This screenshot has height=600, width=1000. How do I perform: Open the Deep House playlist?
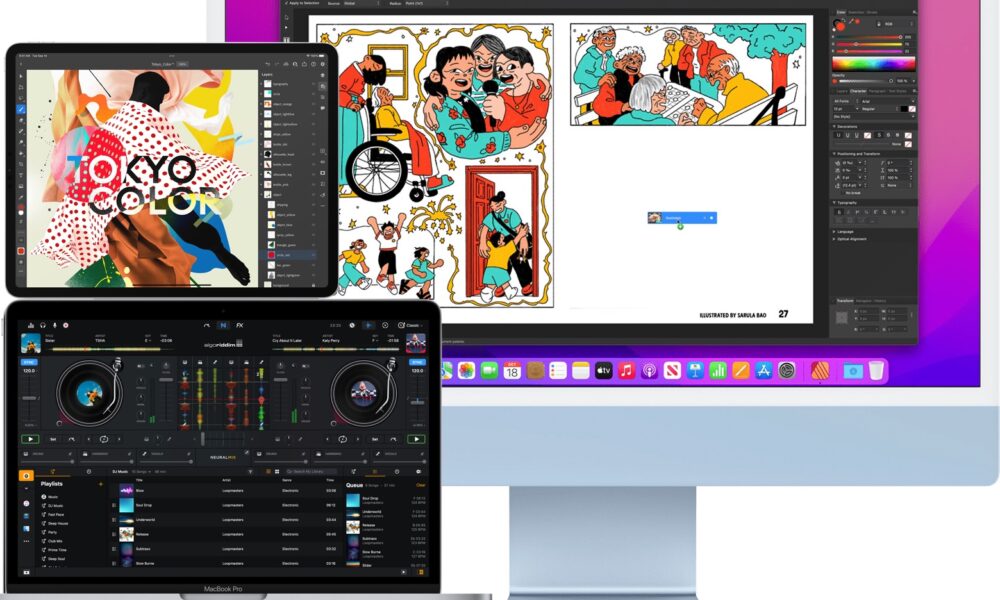pyautogui.click(x=58, y=523)
